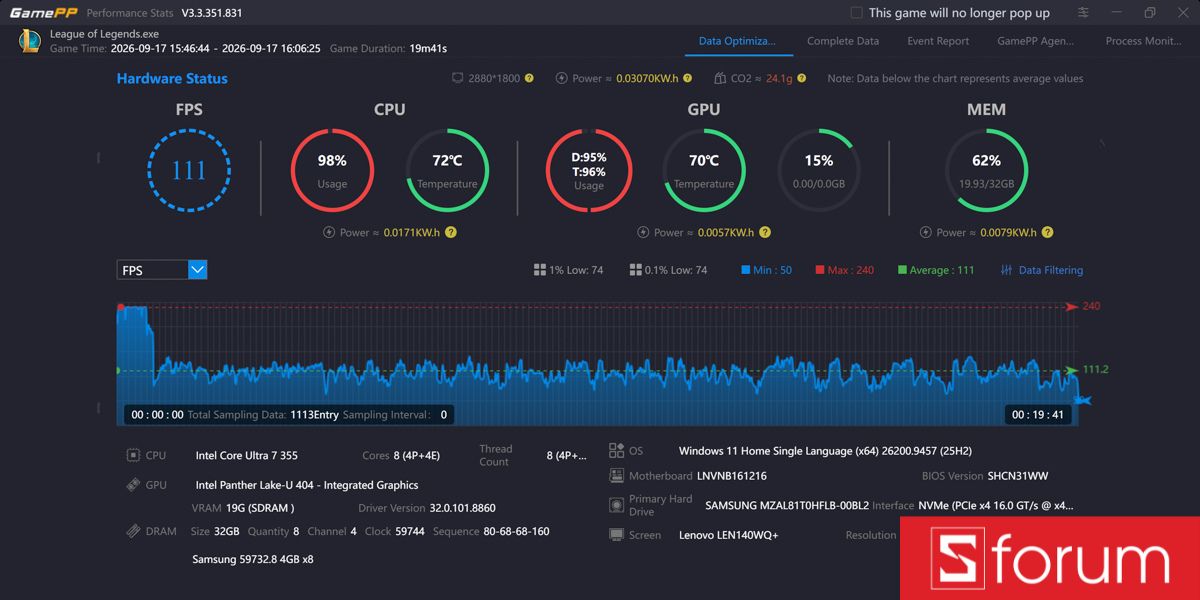
Task: Click the CPU chip icon in specs
Action: 133,455
